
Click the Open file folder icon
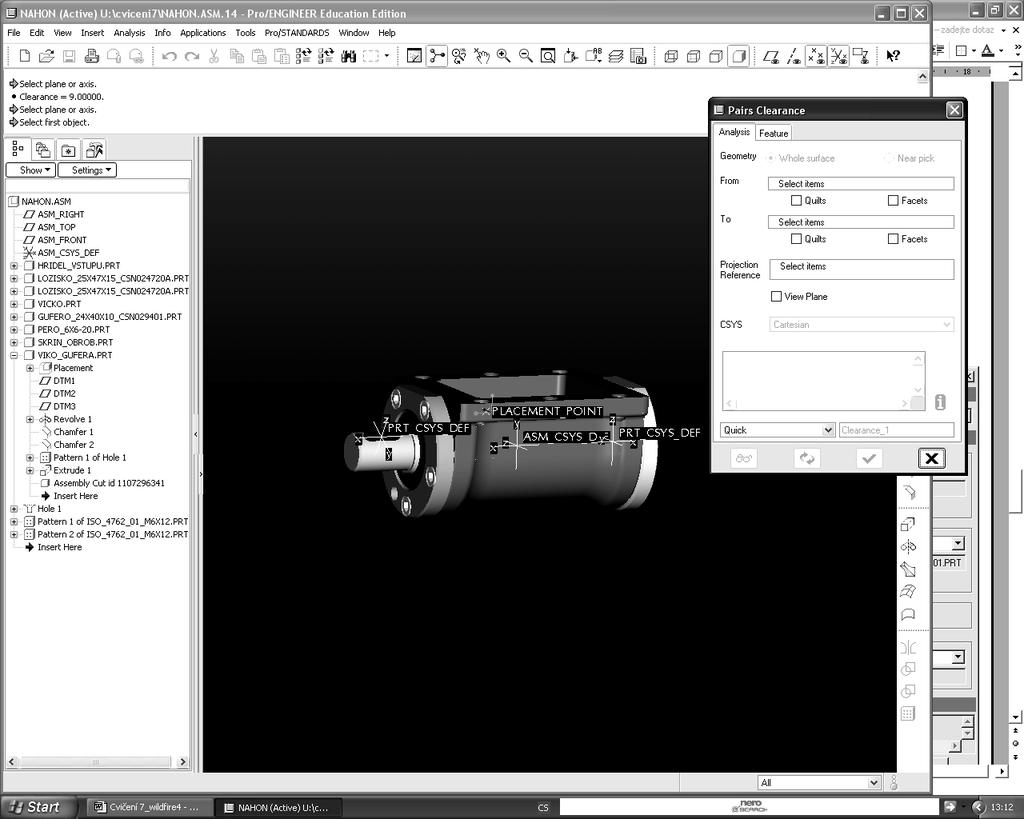(46, 56)
